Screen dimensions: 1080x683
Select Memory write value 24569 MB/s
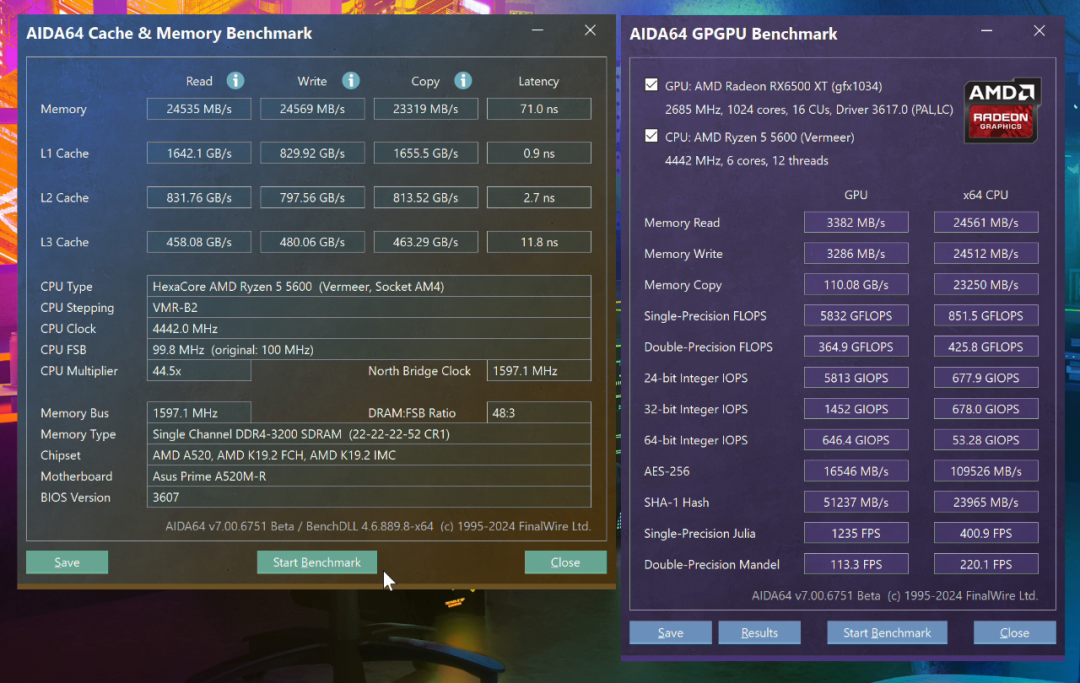[312, 109]
